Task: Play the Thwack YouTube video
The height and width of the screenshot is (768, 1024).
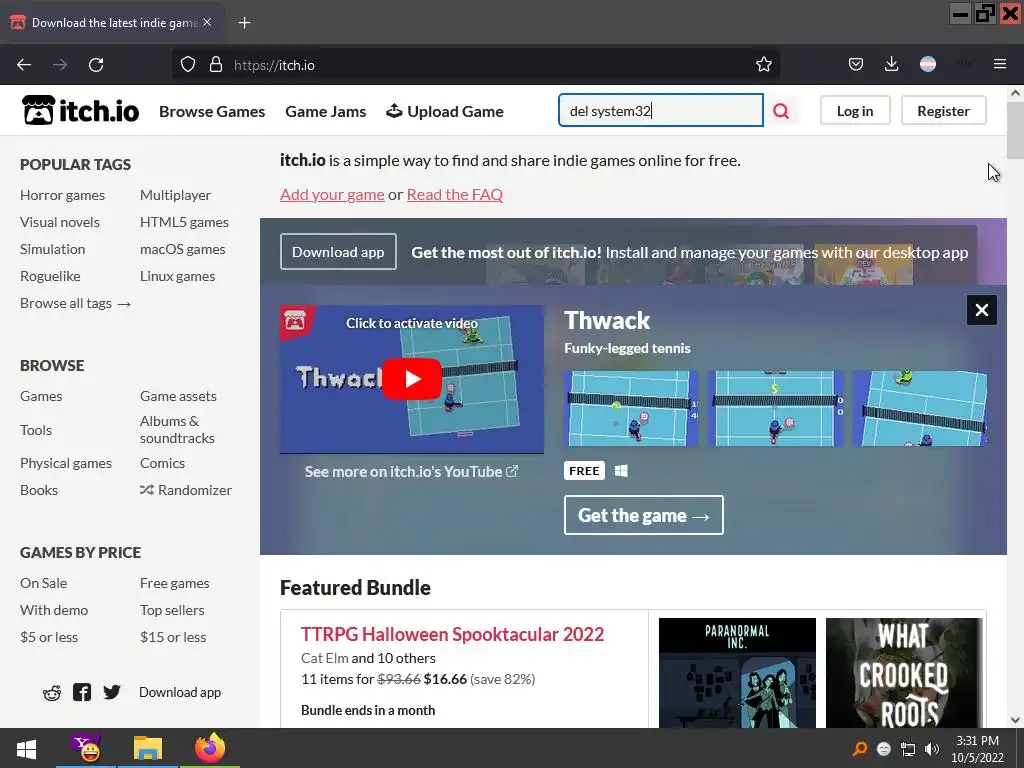Action: pos(412,379)
